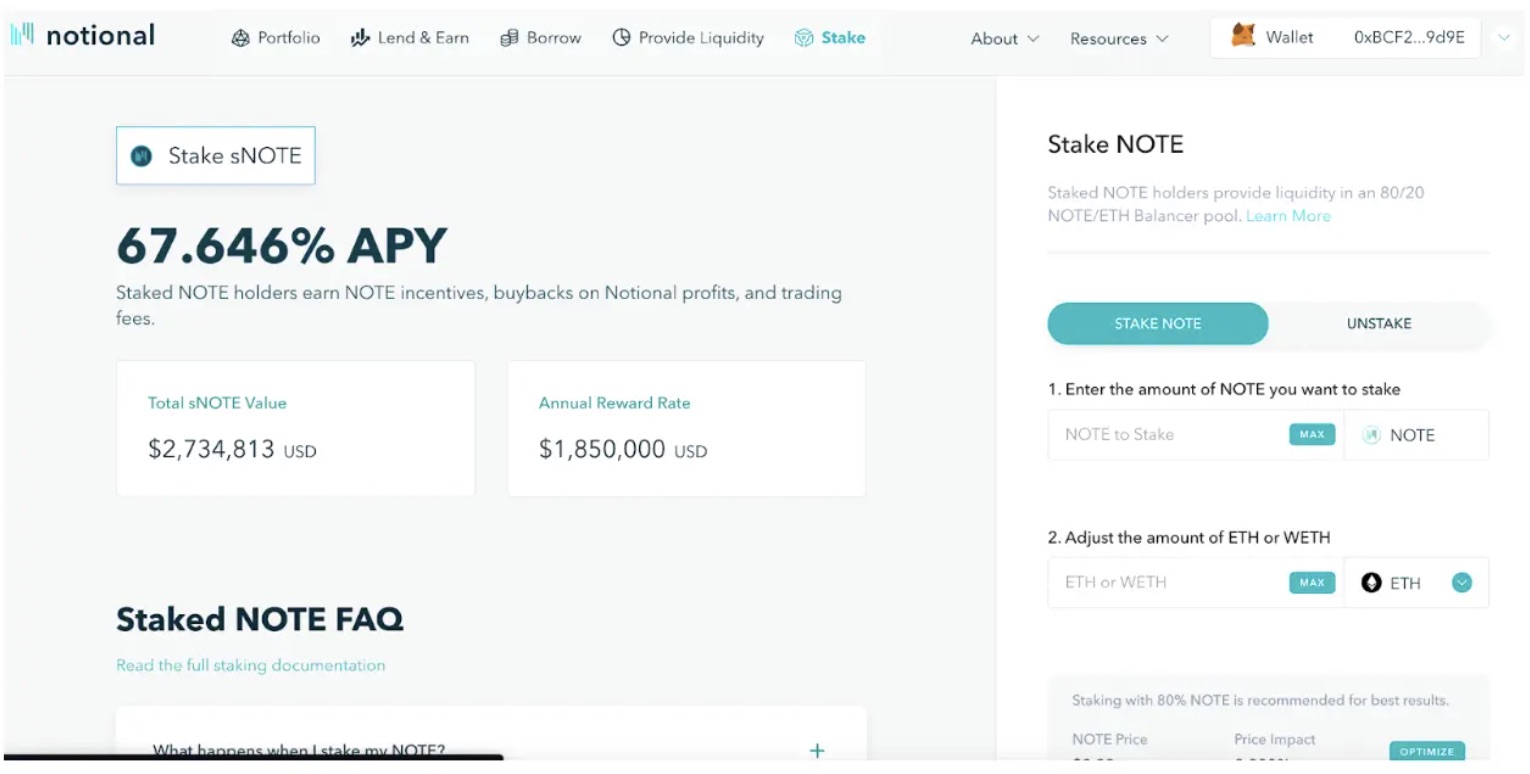Click MAX for NOTE to Stake
The image size is (1530, 774).
tap(1311, 434)
